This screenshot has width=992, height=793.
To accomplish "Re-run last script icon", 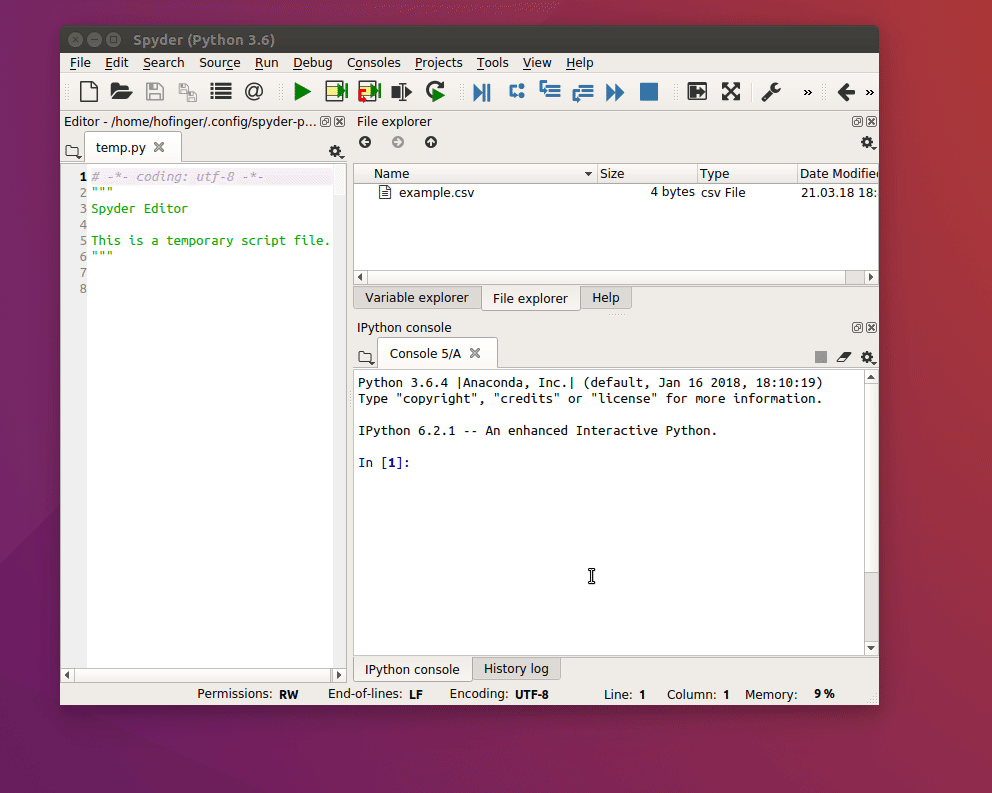I will tap(435, 92).
